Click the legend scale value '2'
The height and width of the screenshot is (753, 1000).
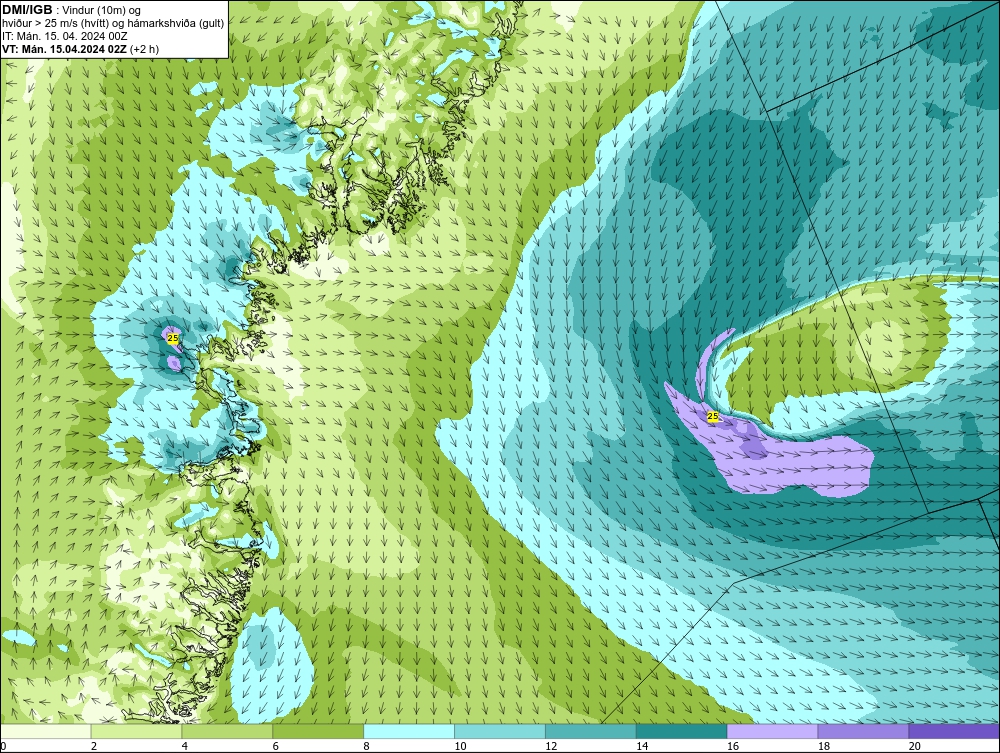(x=94, y=746)
